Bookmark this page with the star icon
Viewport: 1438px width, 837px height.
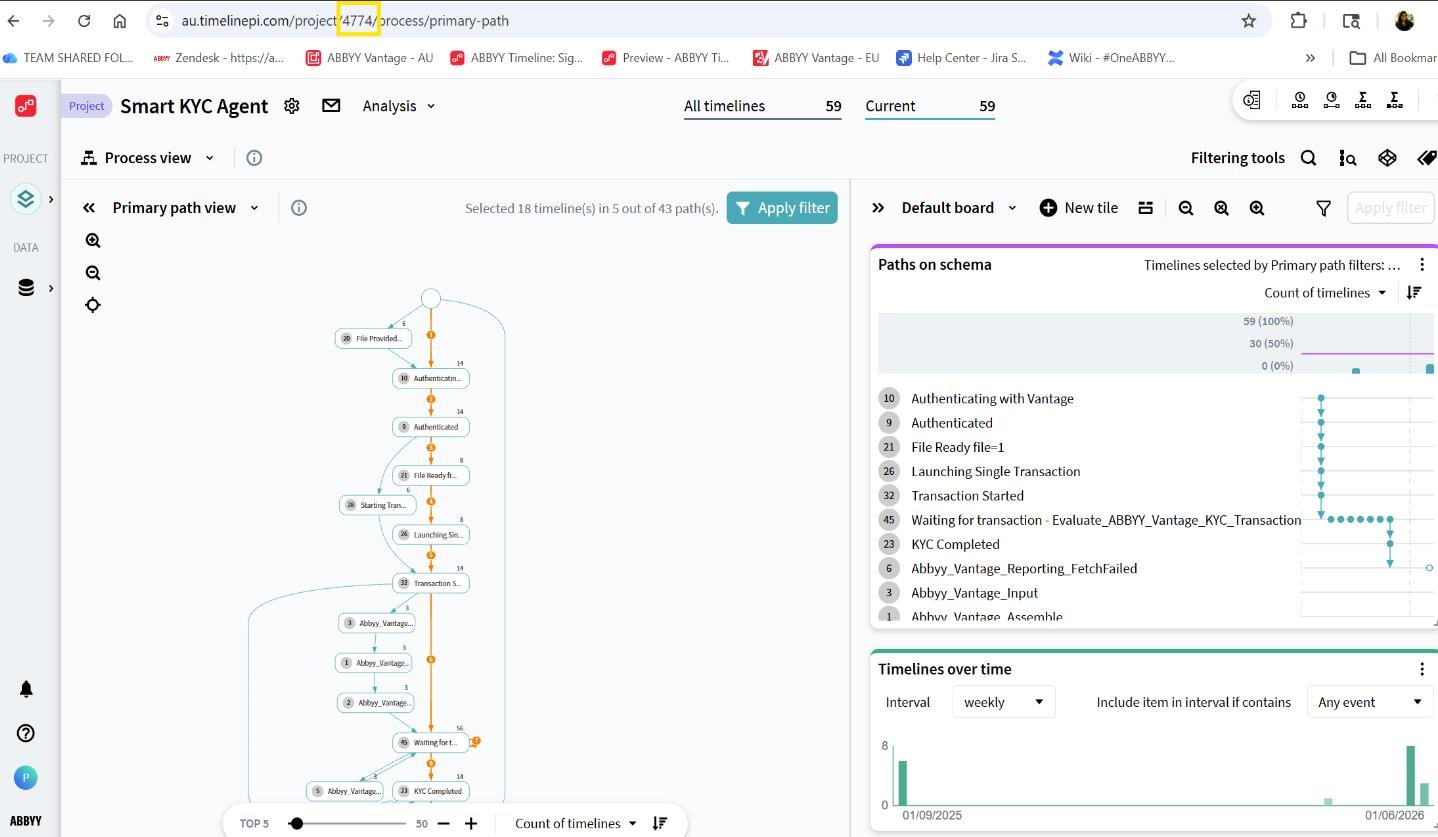pyautogui.click(x=1248, y=21)
